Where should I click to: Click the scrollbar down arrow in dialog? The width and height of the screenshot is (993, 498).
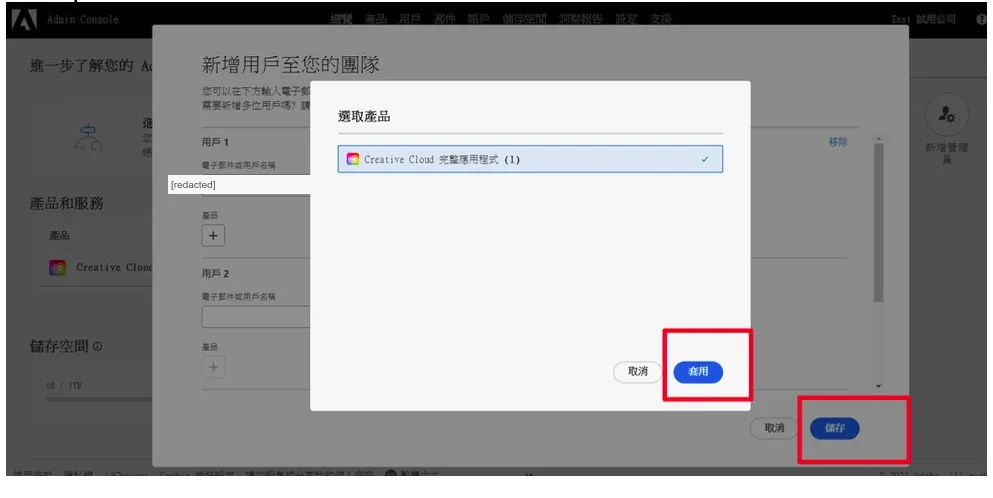point(878,386)
